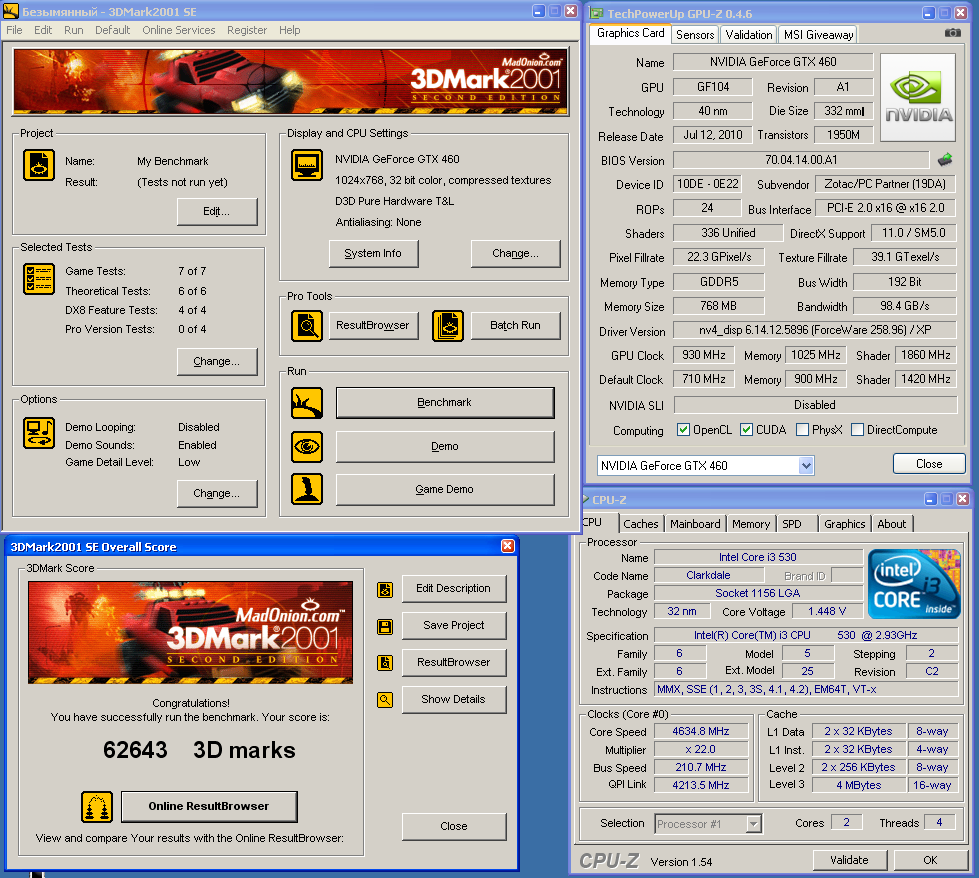Click the Batch Run button

tap(515, 325)
